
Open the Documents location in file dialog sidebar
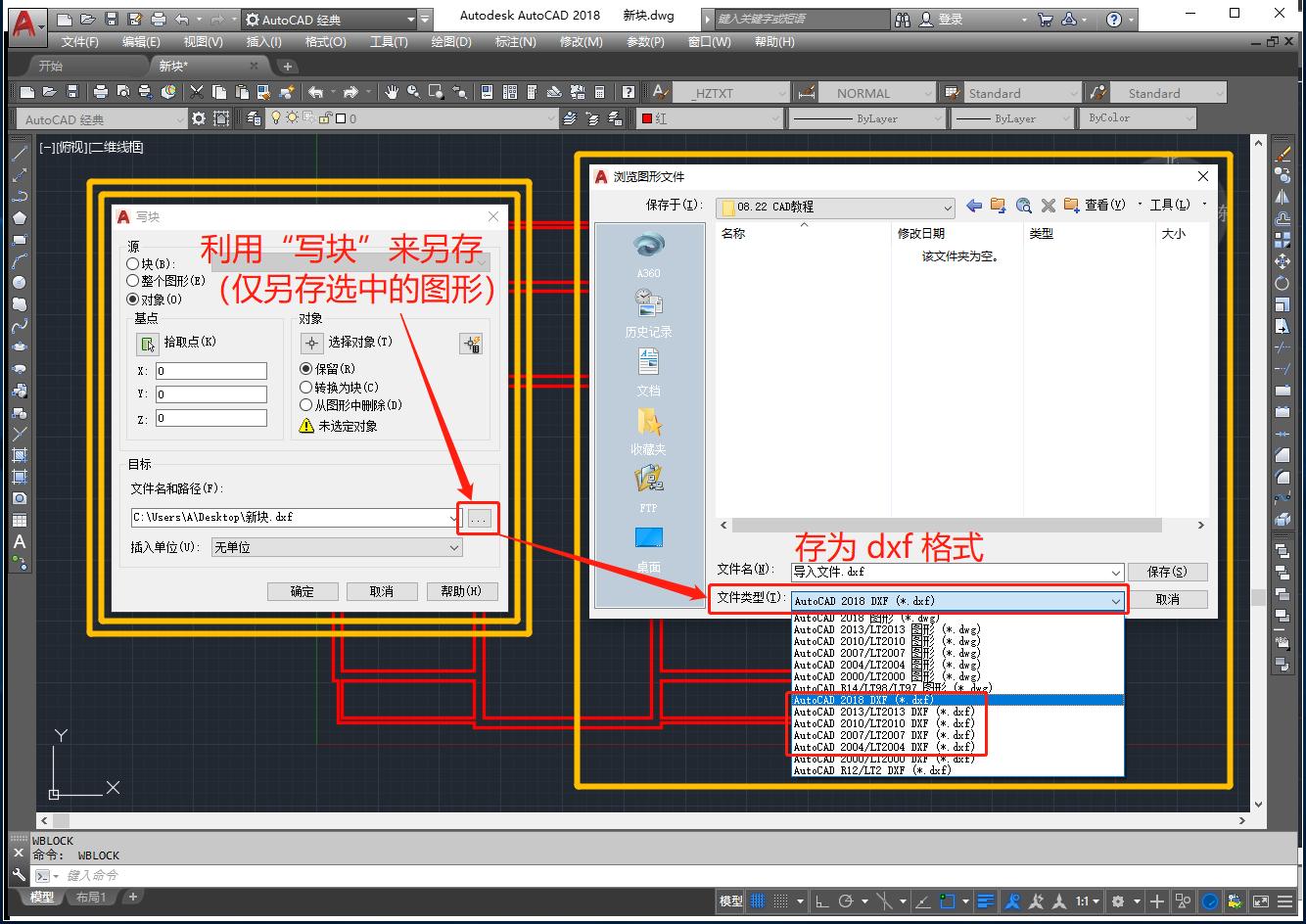click(648, 372)
